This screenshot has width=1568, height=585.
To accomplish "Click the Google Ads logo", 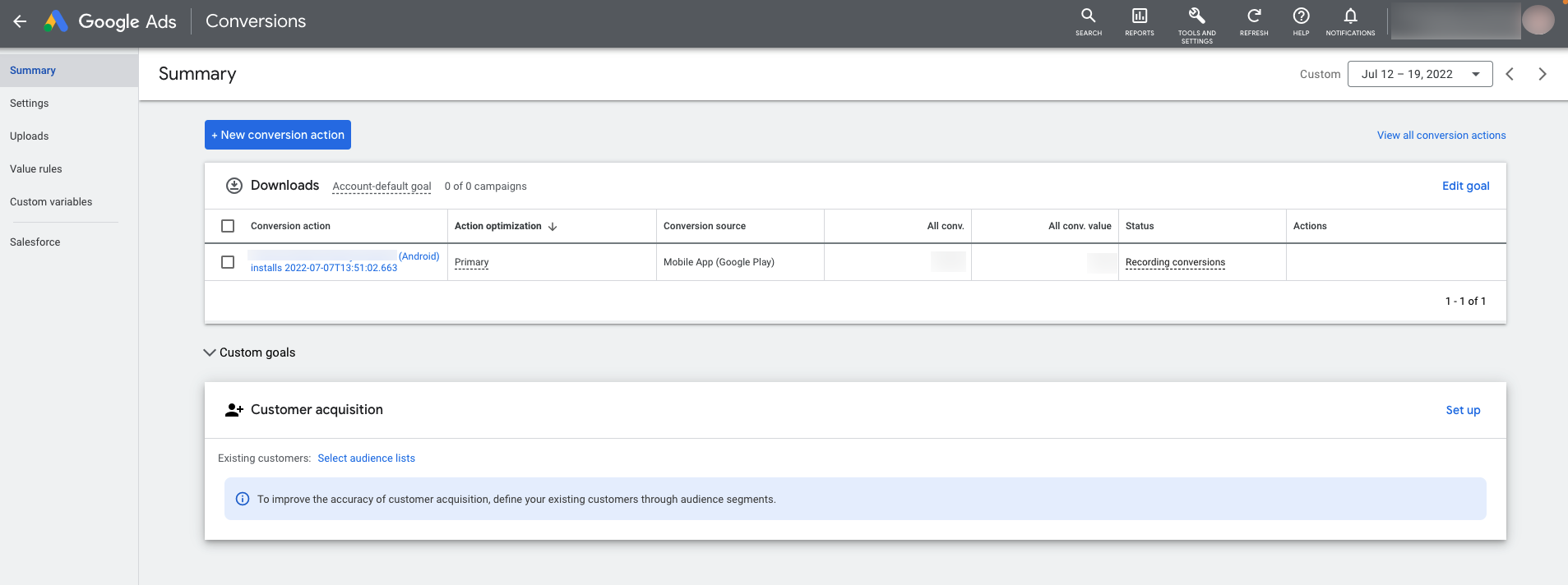I will click(110, 22).
